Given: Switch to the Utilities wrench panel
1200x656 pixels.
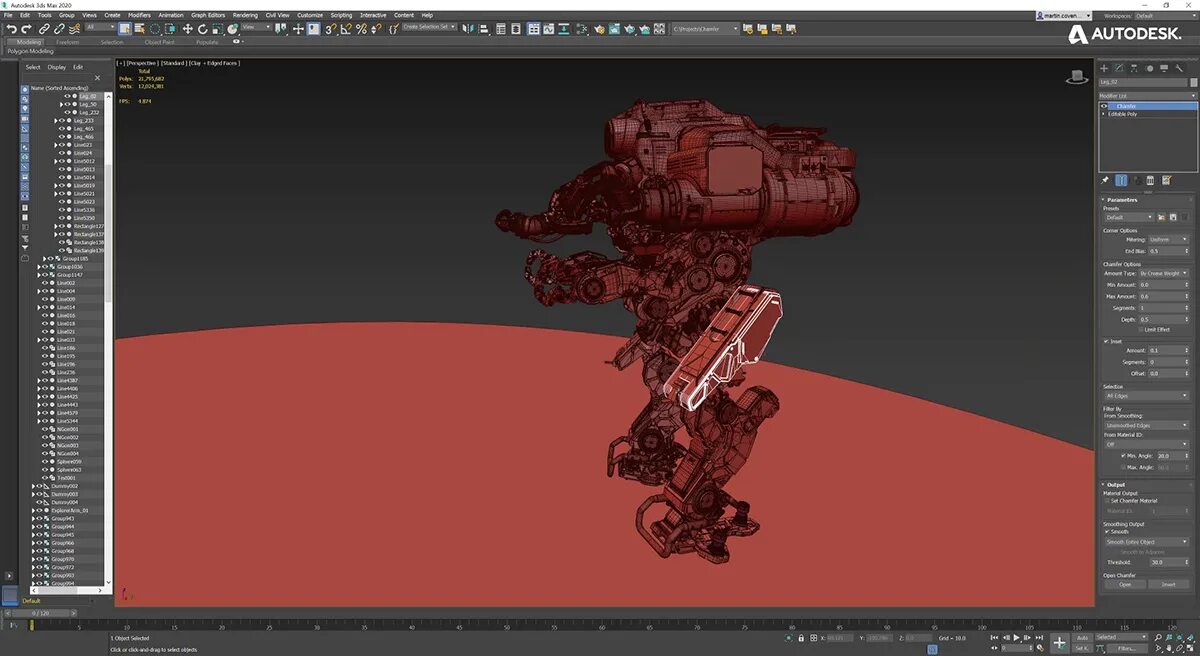Looking at the screenshot, I should (x=1181, y=68).
